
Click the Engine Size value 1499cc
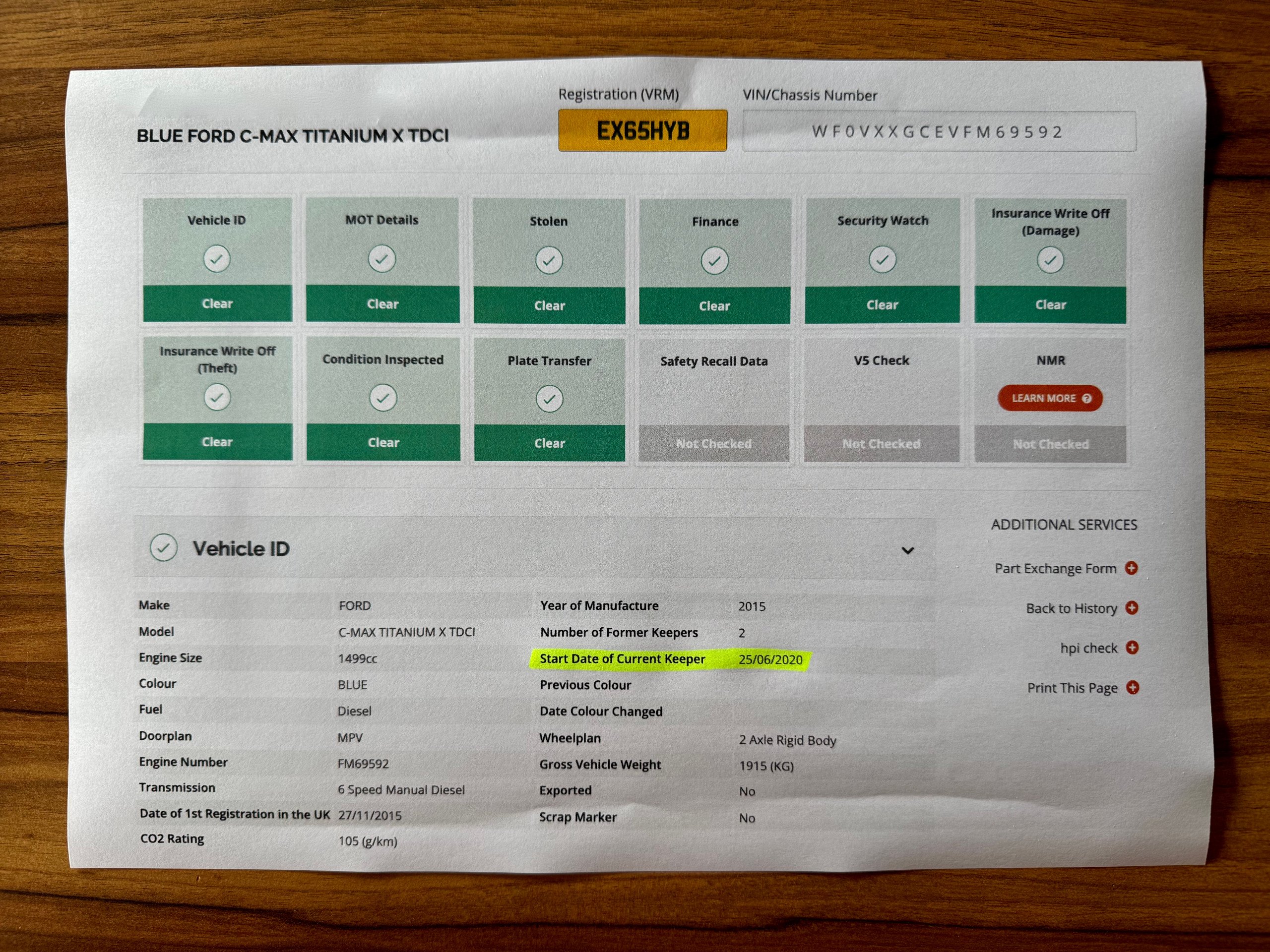click(x=357, y=659)
